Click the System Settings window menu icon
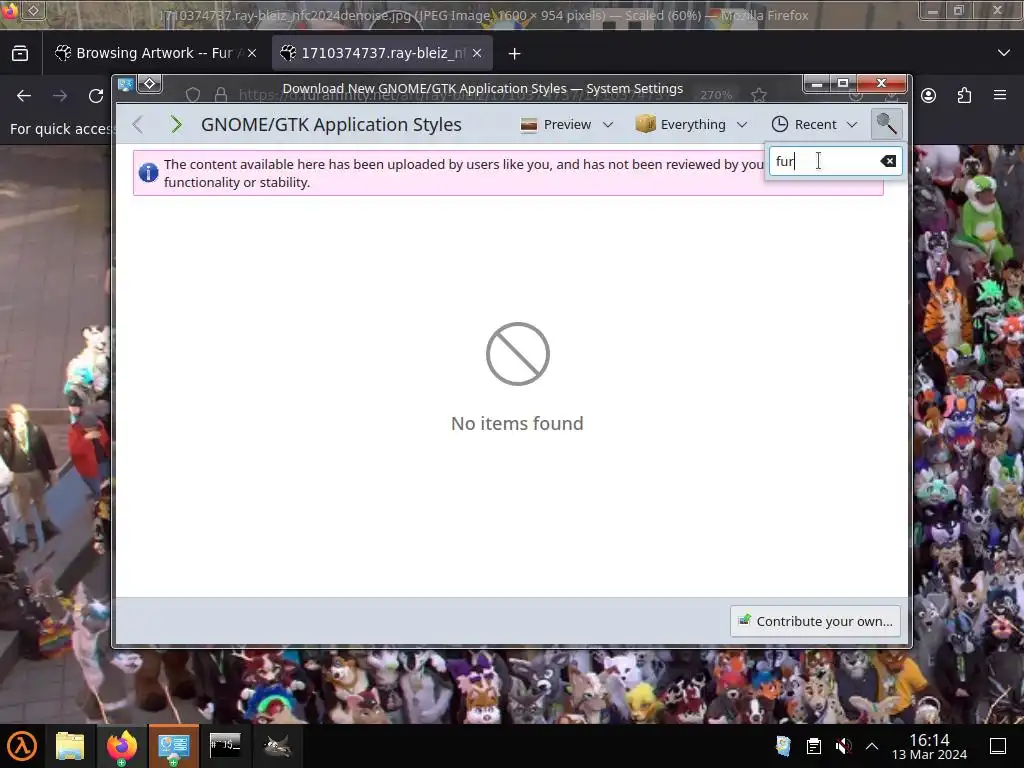The width and height of the screenshot is (1024, 768). pyautogui.click(x=126, y=84)
